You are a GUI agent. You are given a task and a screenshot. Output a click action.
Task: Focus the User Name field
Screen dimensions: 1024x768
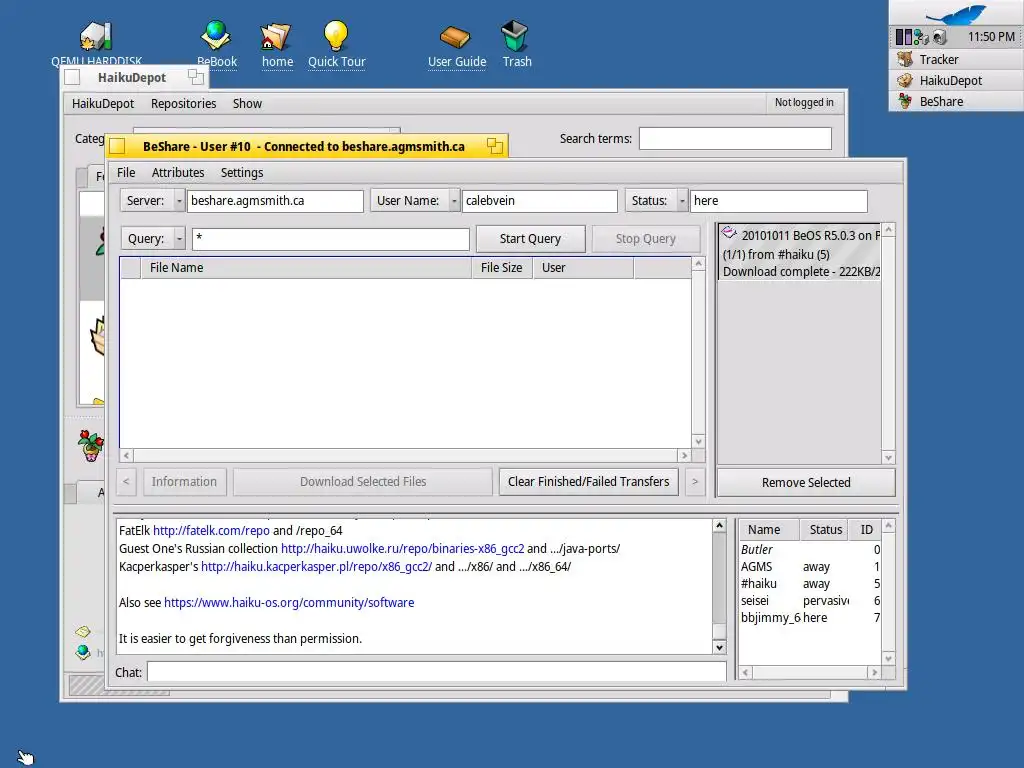point(539,200)
